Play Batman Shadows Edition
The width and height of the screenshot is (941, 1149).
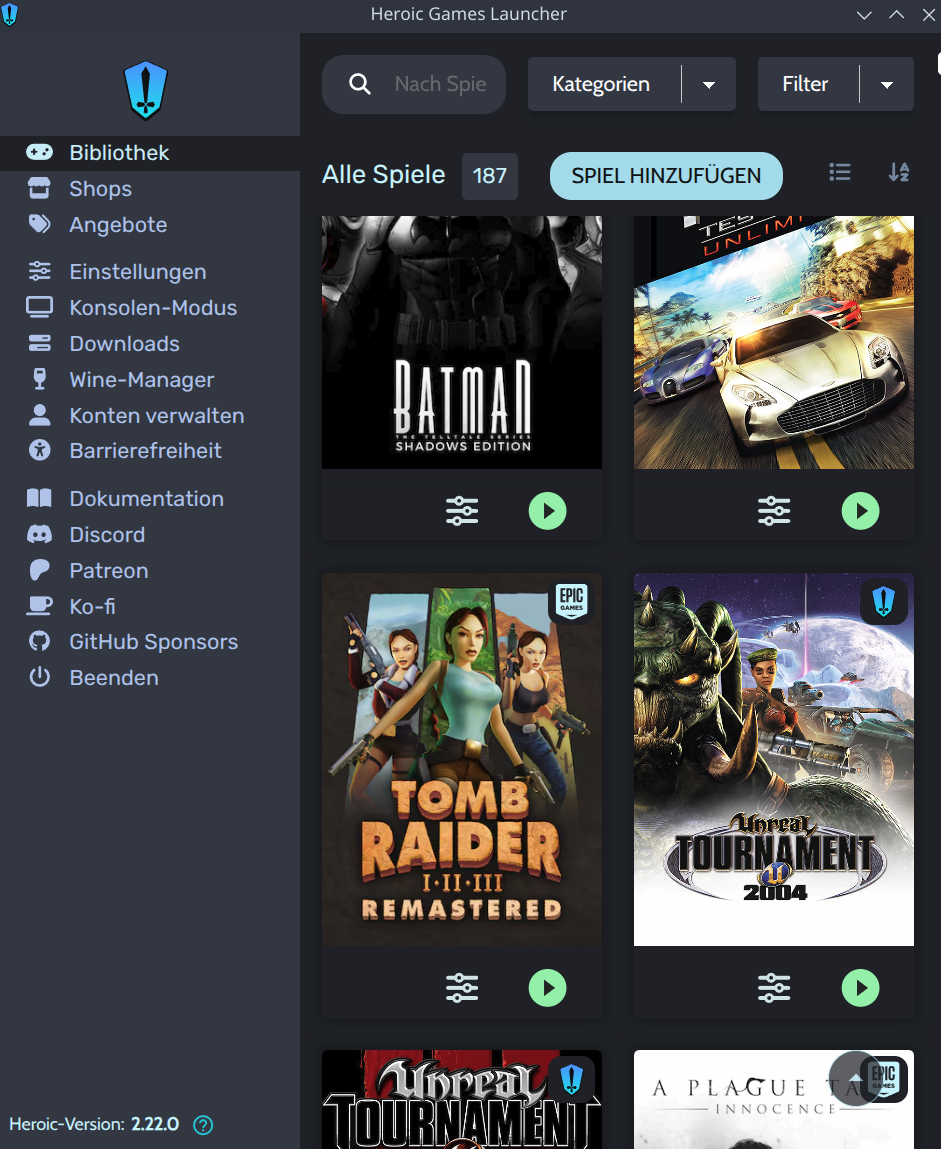pos(547,511)
